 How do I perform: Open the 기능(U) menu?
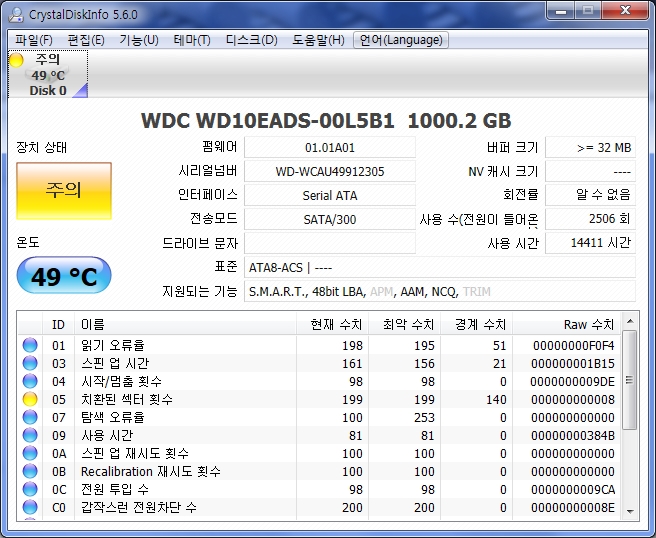coord(139,40)
